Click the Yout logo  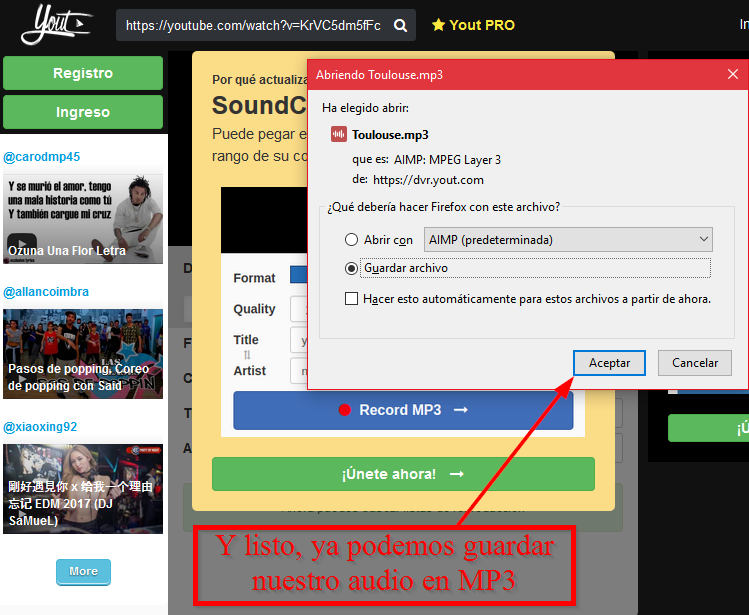click(x=56, y=24)
